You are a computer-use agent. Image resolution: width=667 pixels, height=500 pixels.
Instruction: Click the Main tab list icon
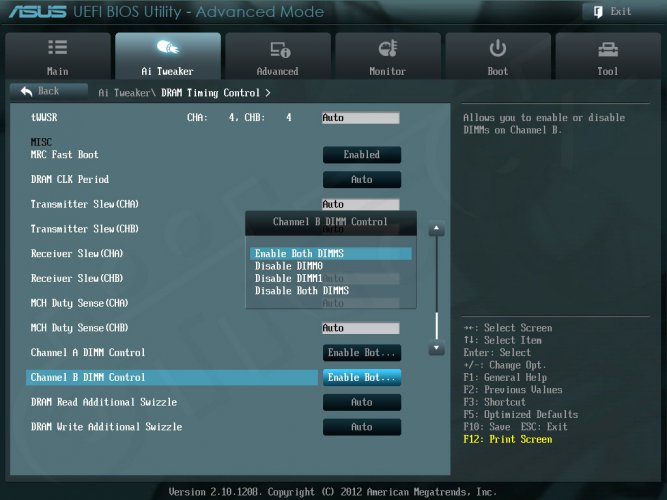click(57, 47)
